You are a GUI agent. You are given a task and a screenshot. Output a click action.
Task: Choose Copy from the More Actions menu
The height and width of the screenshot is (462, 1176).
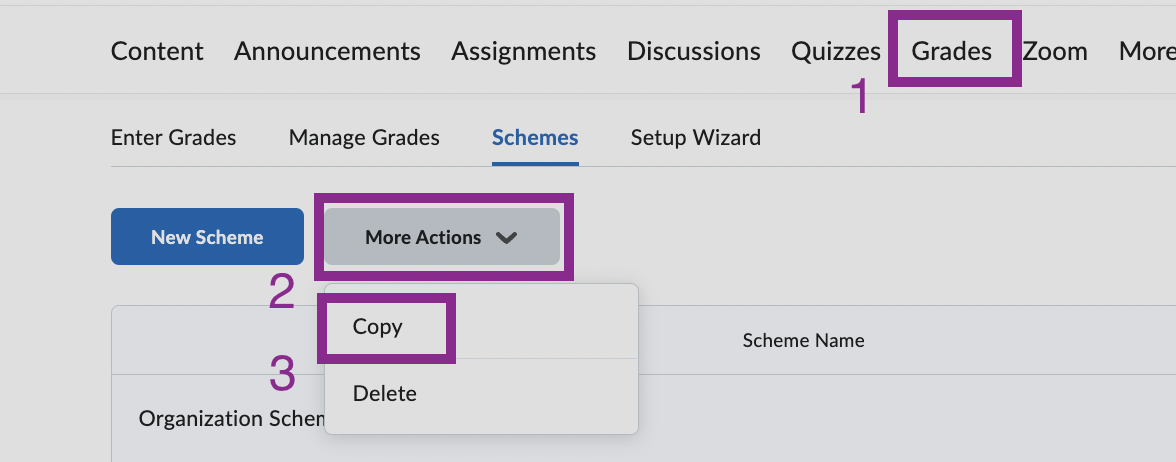click(378, 327)
